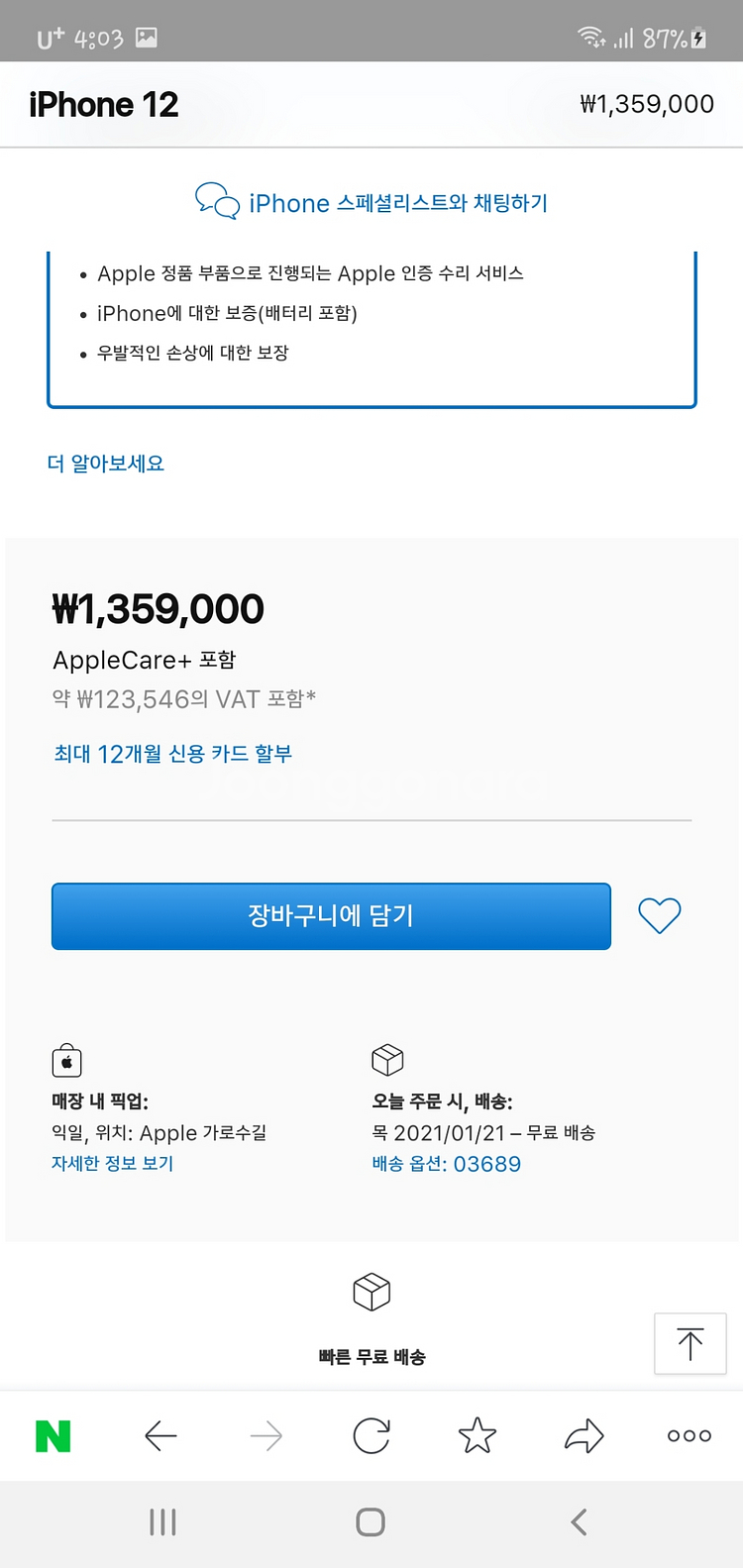743x1568 pixels.
Task: Open 자세한 정보 보기 pickup details link
Action: [x=113, y=1164]
